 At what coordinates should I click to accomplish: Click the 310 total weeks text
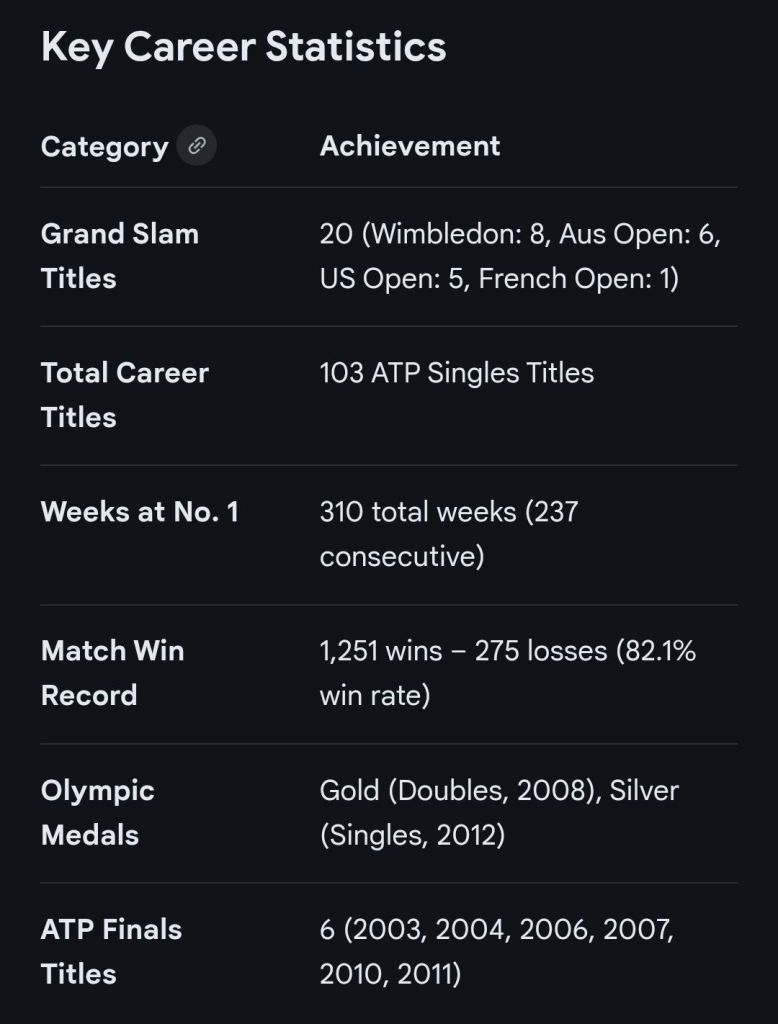448,512
